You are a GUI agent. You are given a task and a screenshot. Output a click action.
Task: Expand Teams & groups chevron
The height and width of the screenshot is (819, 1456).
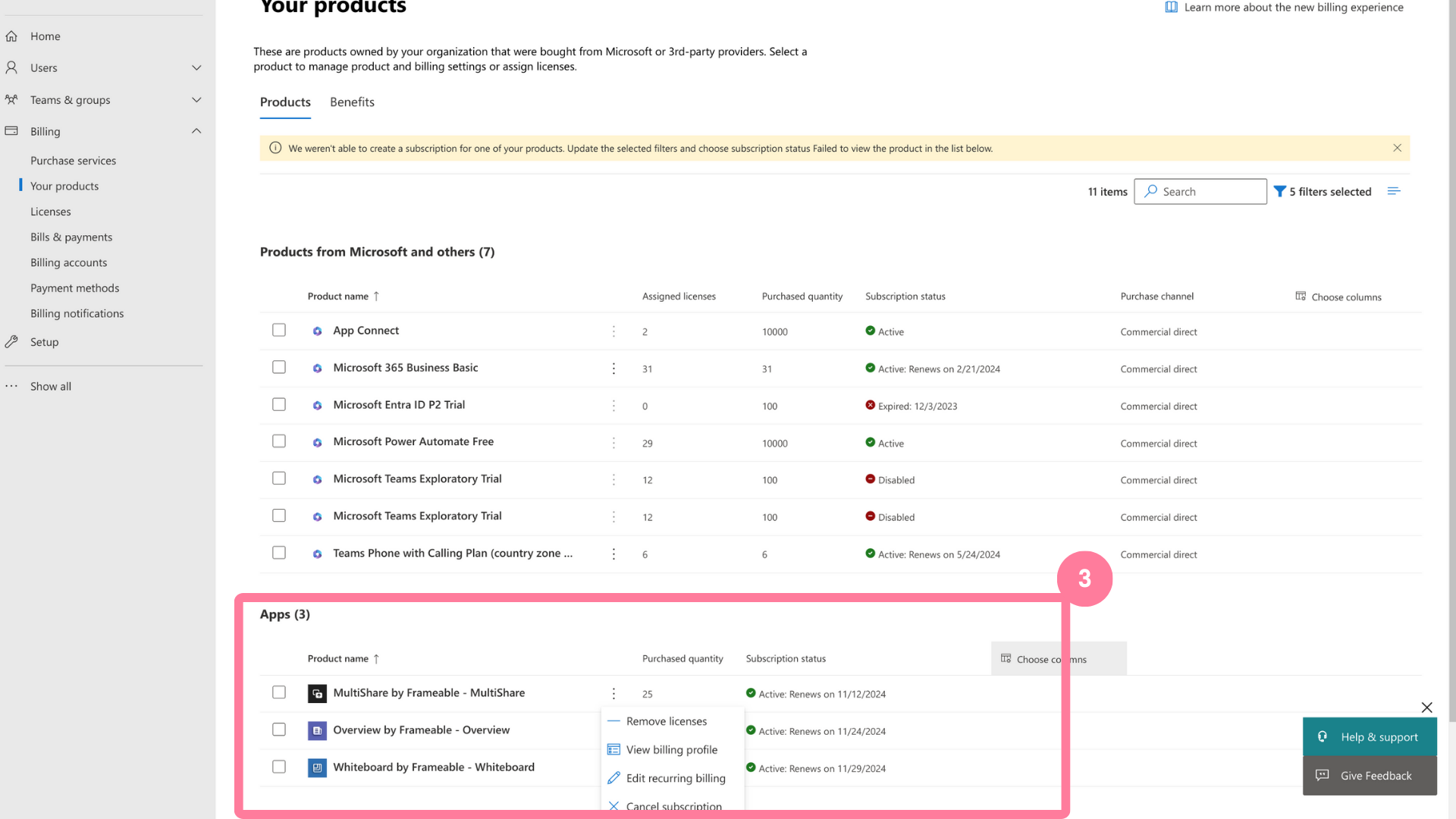[196, 100]
